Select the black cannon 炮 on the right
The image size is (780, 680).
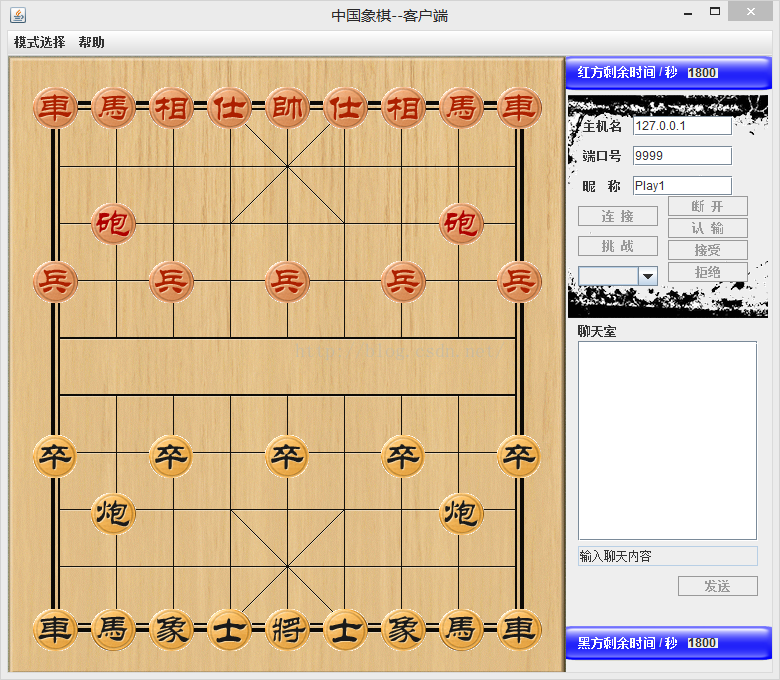click(462, 513)
